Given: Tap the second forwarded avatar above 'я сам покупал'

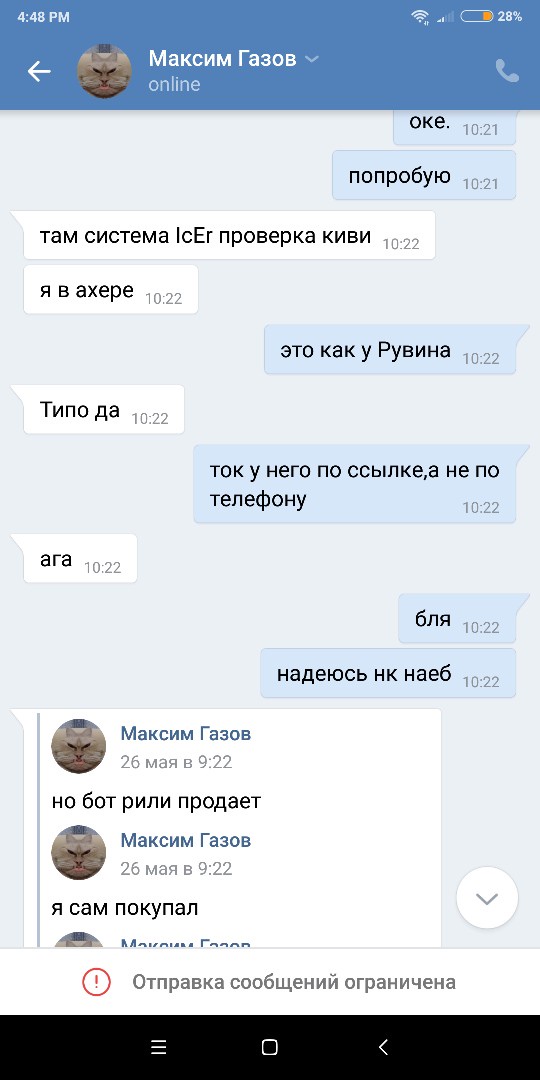Looking at the screenshot, I should pyautogui.click(x=79, y=853).
